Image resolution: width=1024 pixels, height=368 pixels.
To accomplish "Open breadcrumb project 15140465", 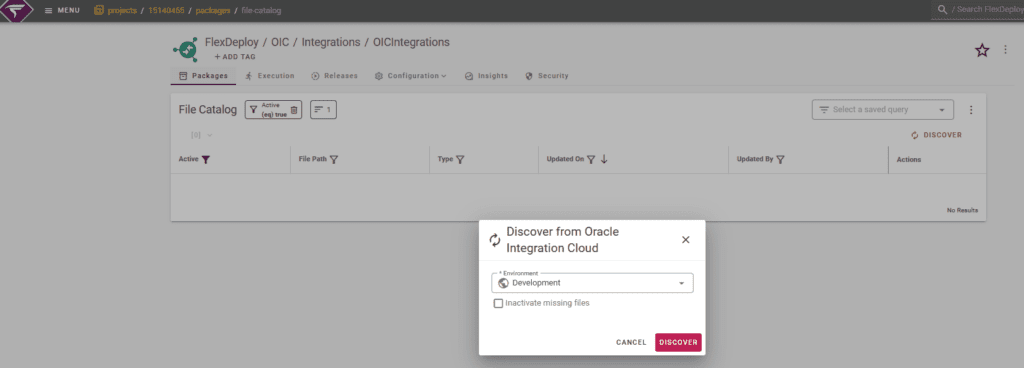I will pos(167,10).
